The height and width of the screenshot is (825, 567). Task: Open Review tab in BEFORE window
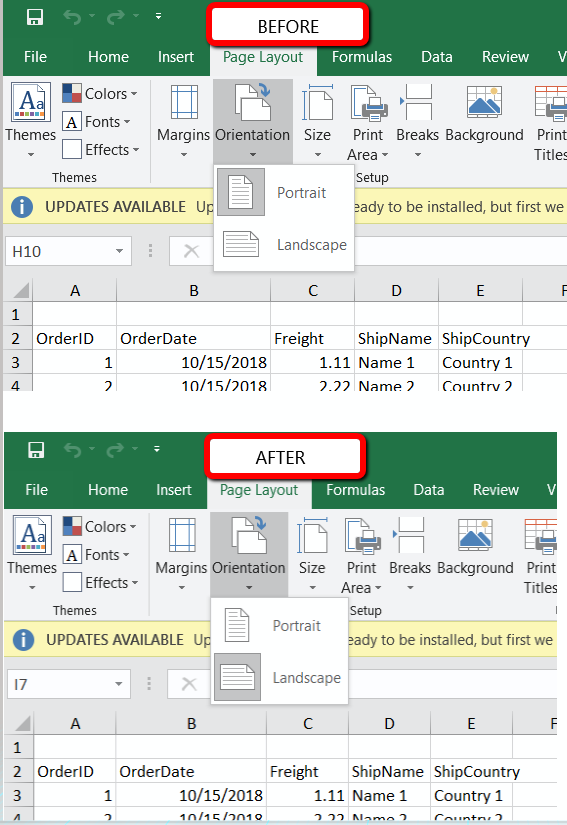point(505,57)
